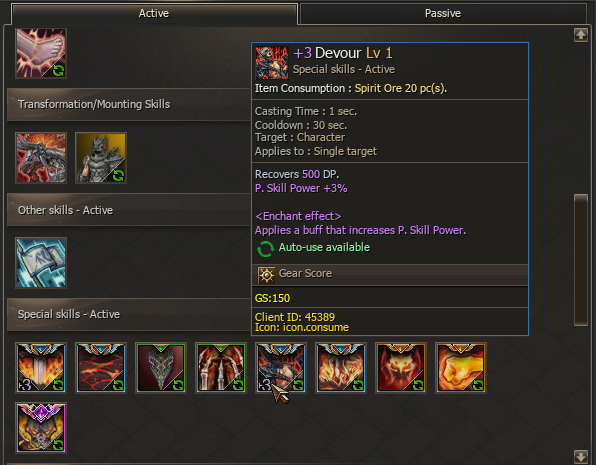
Task: Click the lava cracks special skill icon
Action: 101,367
